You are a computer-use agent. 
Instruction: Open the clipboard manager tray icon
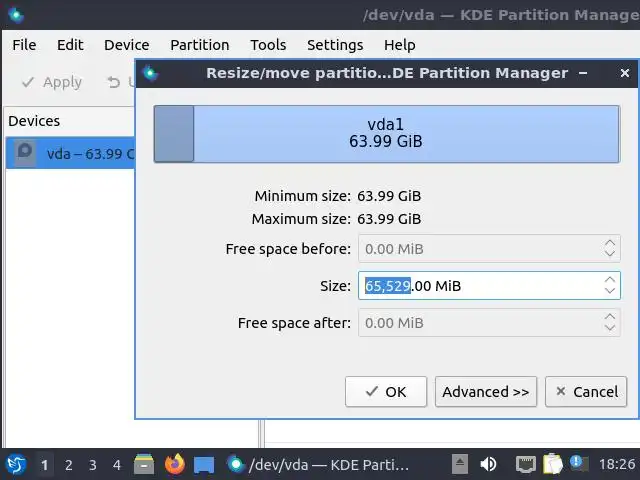[553, 464]
